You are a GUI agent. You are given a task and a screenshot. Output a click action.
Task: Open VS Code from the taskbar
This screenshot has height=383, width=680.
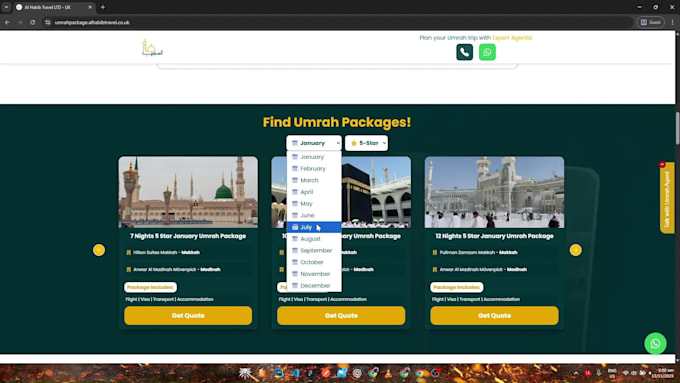click(x=295, y=373)
